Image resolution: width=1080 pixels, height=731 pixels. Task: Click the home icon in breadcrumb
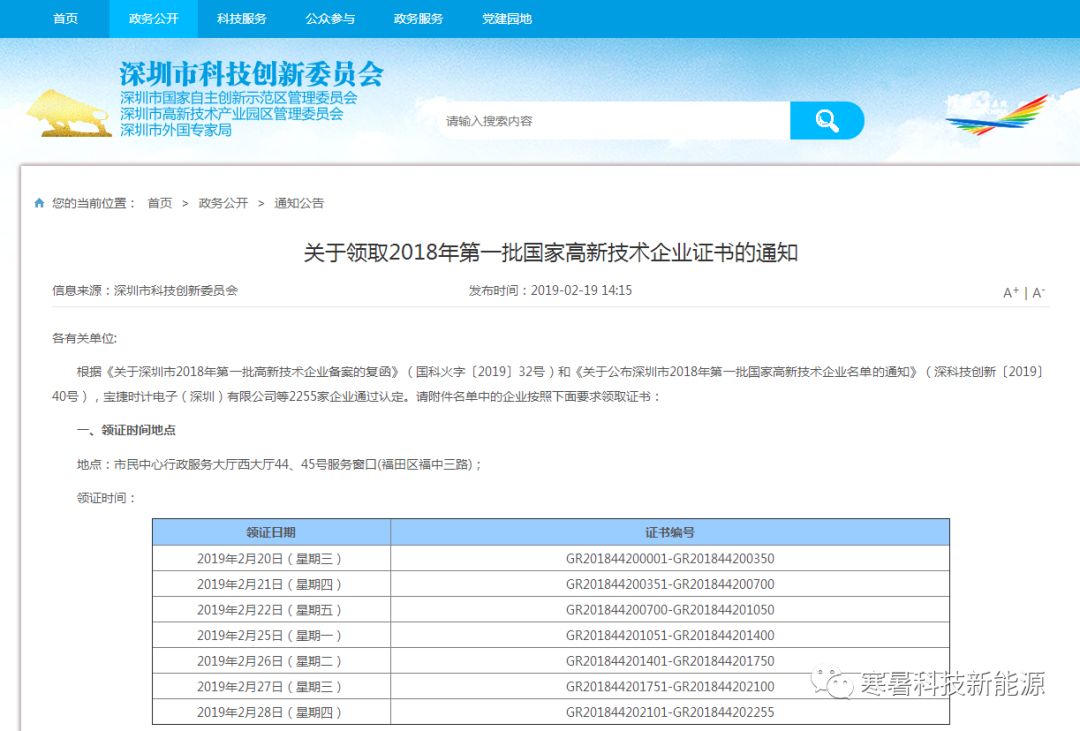coord(39,203)
